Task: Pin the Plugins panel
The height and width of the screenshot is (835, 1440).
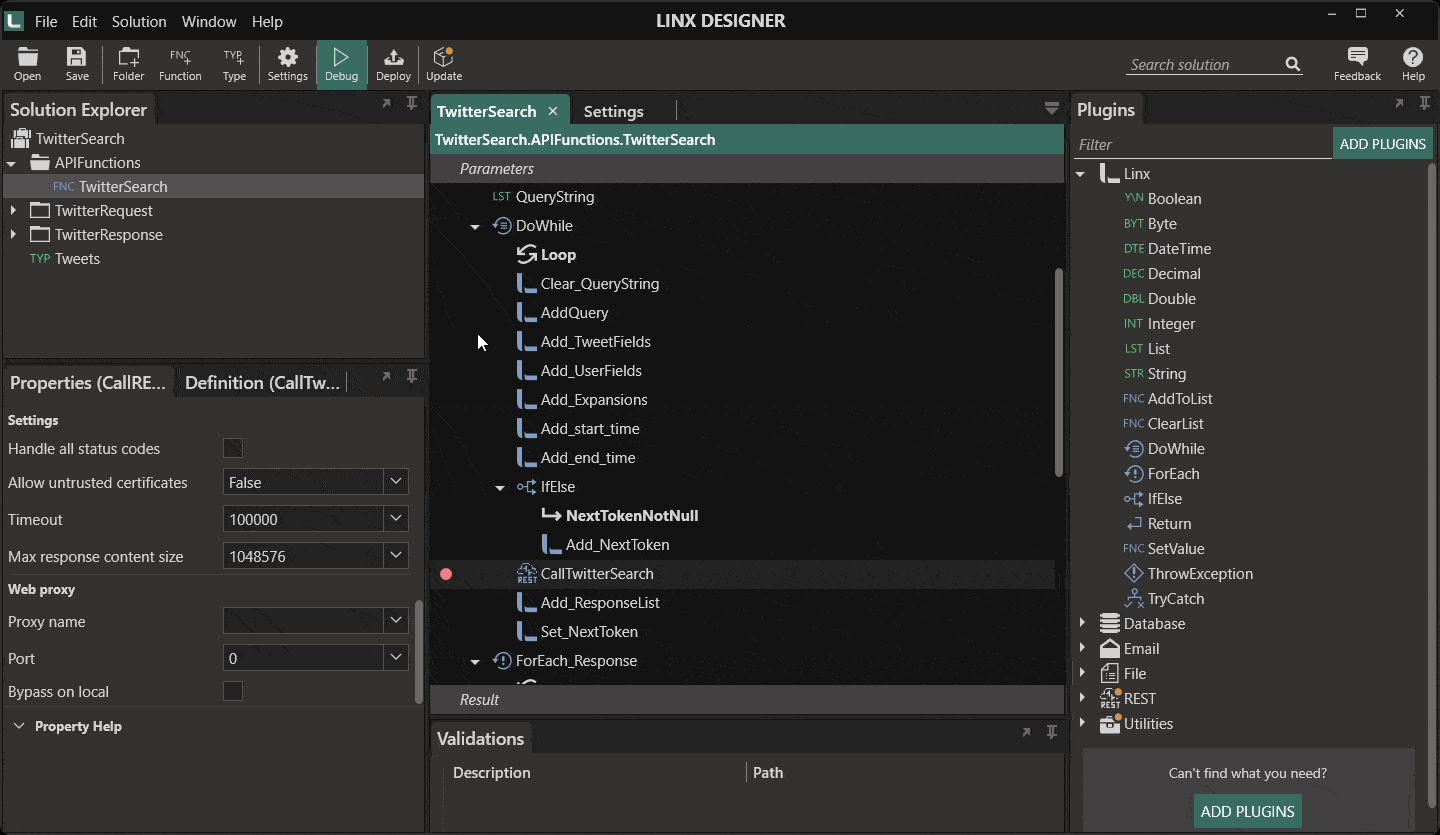Action: point(1425,103)
